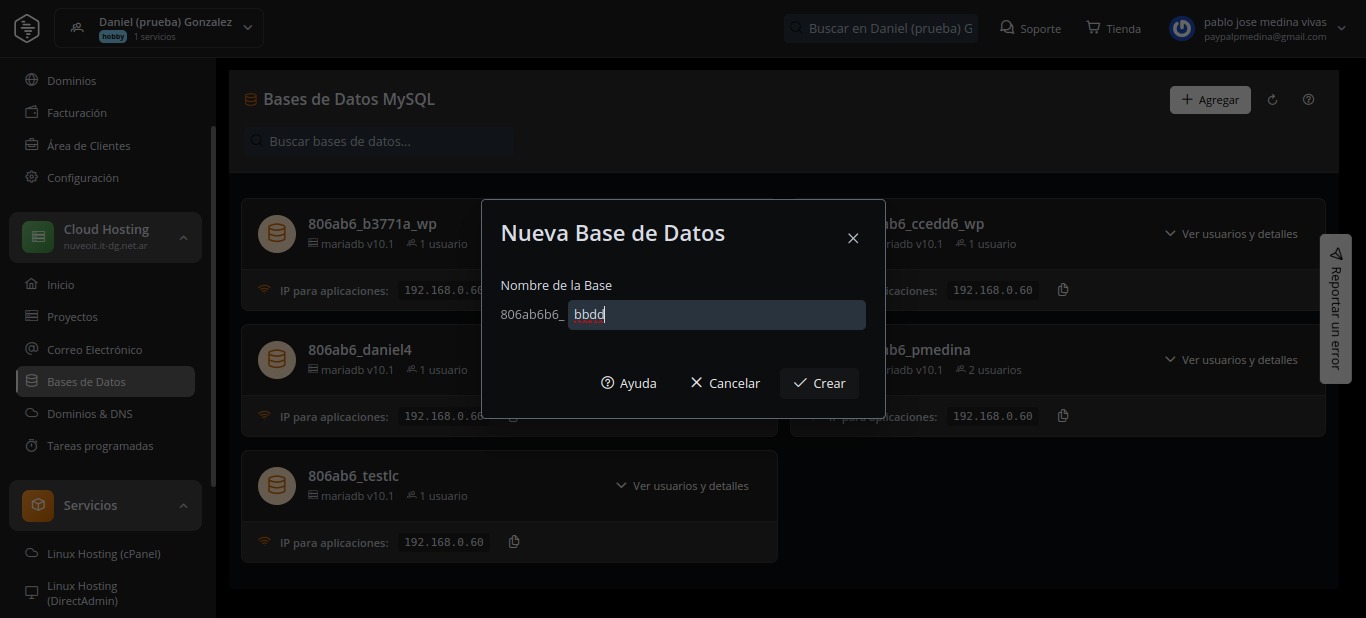Click the top-left site logo

[27, 28]
